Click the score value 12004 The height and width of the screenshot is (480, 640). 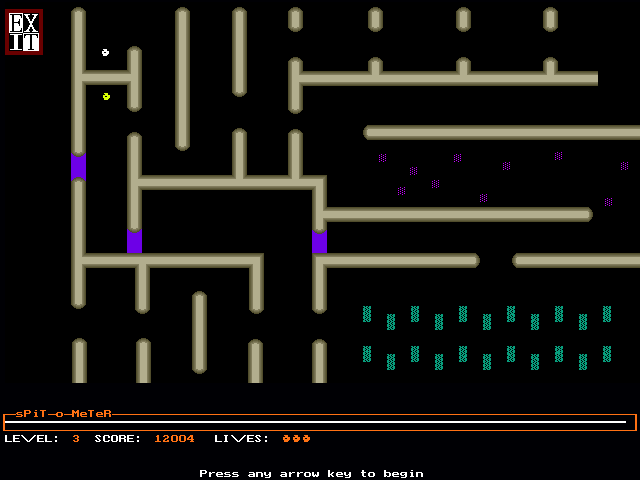(174, 438)
